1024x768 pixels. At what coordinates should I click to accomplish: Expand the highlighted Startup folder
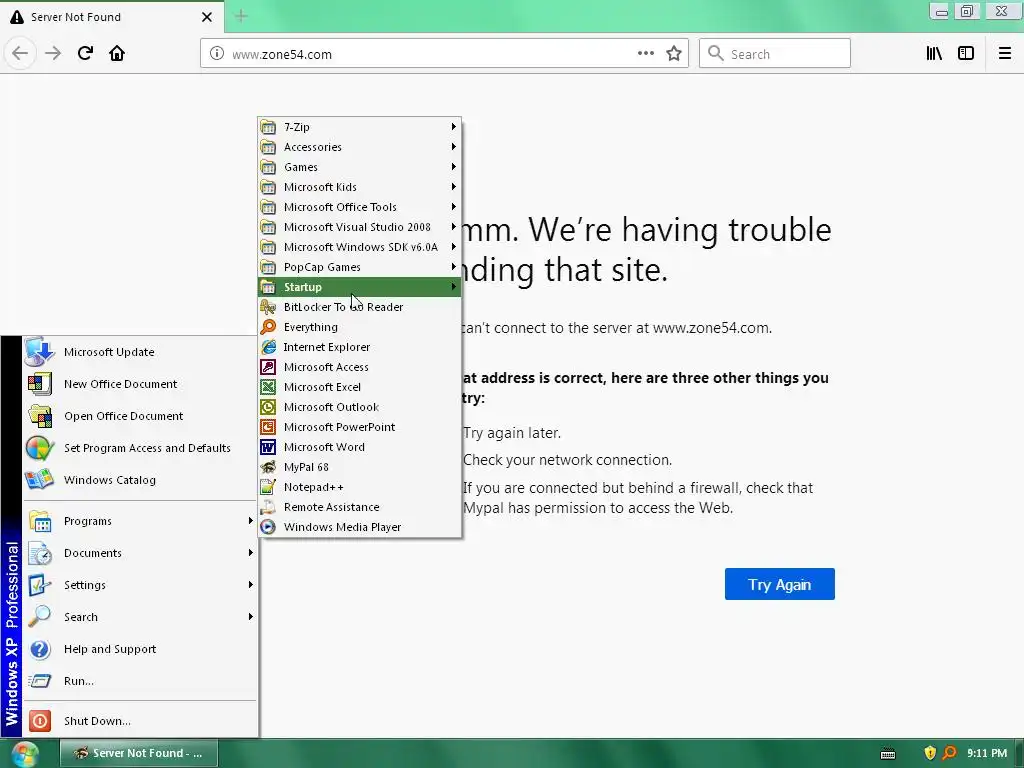360,287
